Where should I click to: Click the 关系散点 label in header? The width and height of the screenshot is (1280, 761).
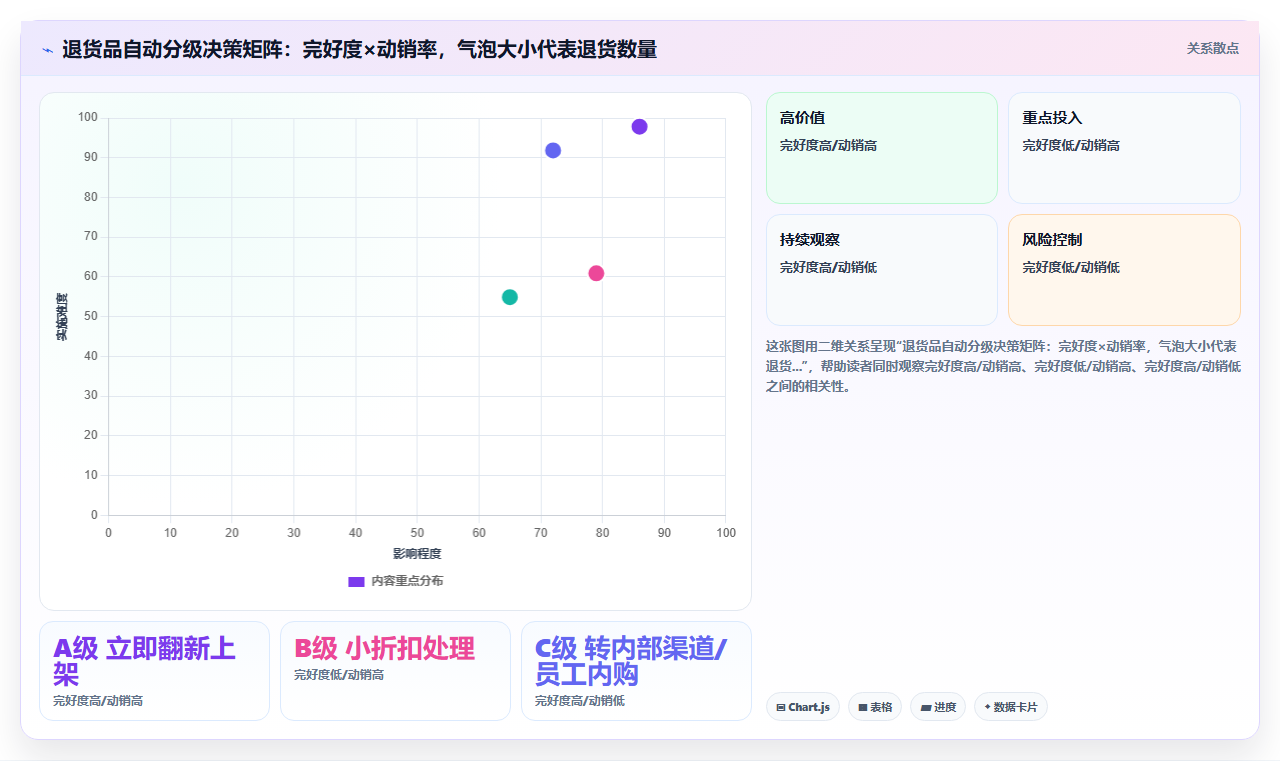click(x=1213, y=48)
